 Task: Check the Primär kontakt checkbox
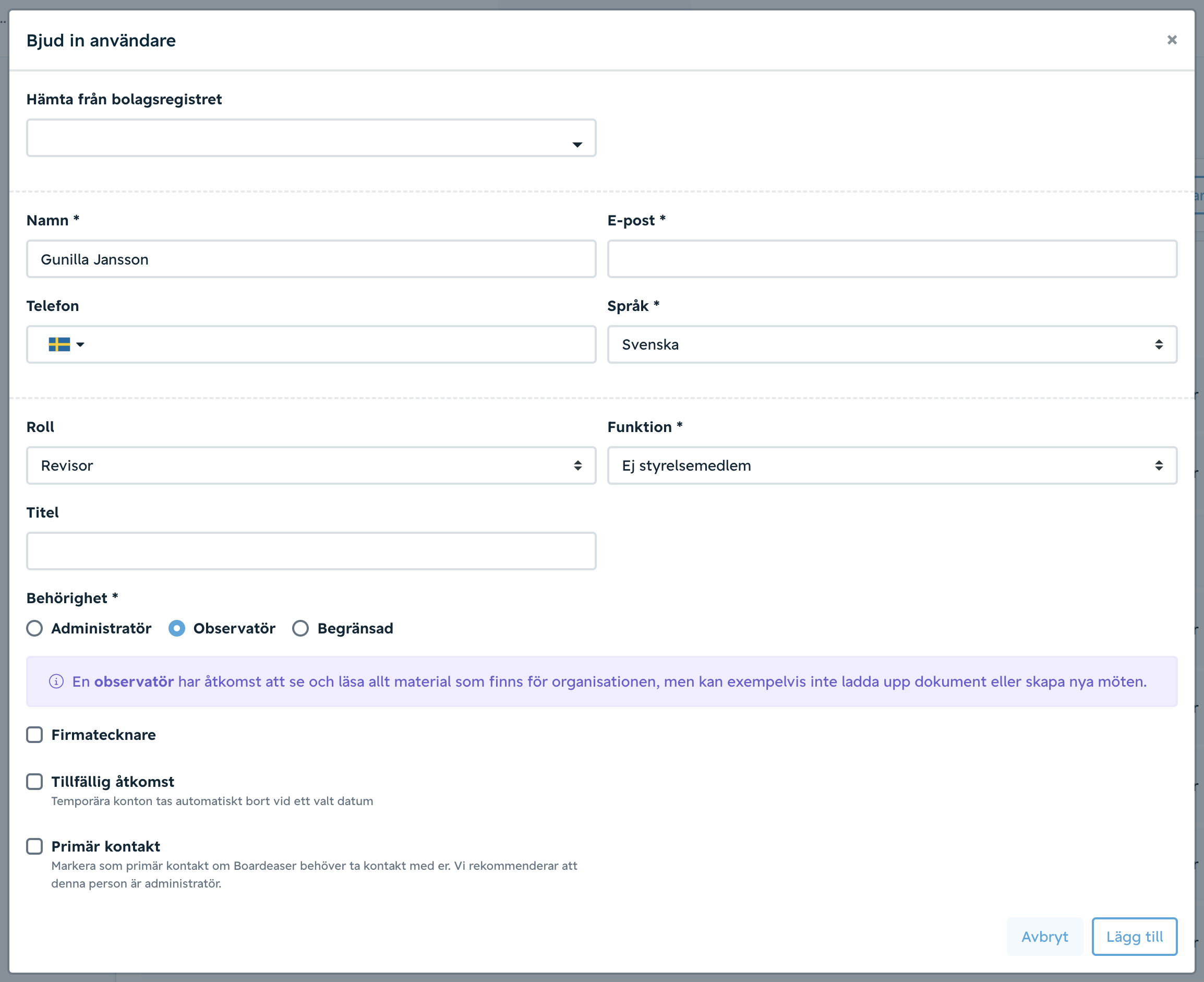pyautogui.click(x=34, y=846)
